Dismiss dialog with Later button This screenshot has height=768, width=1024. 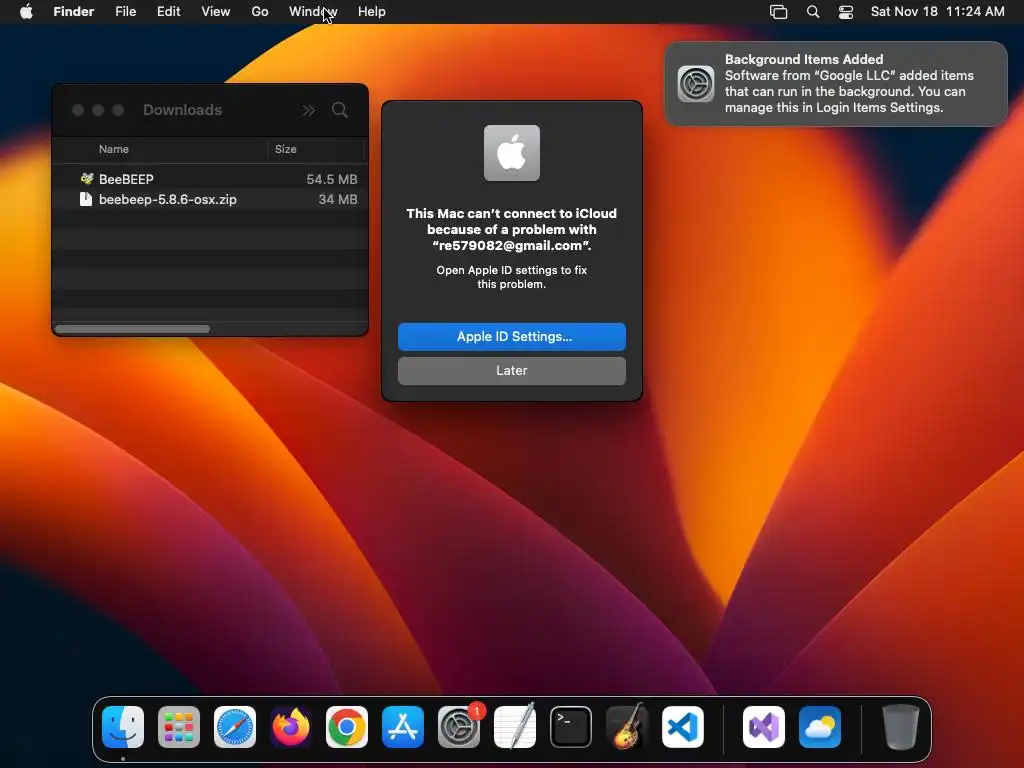(x=512, y=371)
